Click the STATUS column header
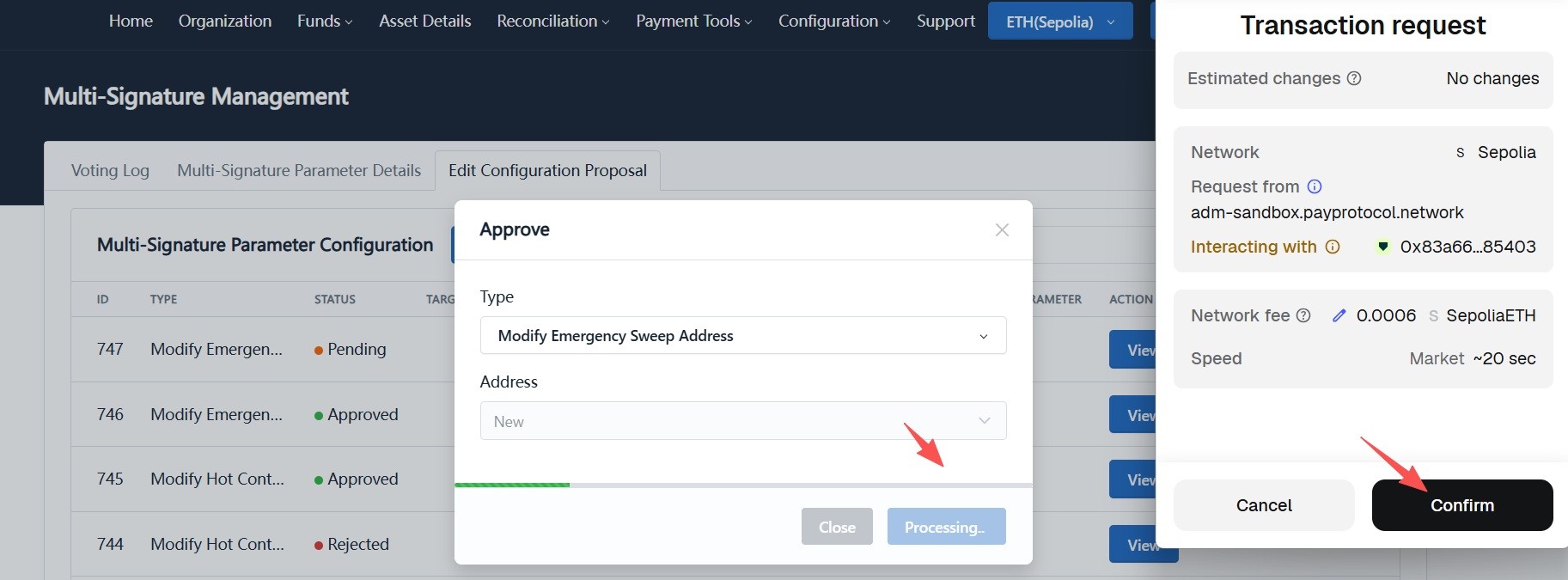This screenshot has width=1568, height=580. pos(334,299)
